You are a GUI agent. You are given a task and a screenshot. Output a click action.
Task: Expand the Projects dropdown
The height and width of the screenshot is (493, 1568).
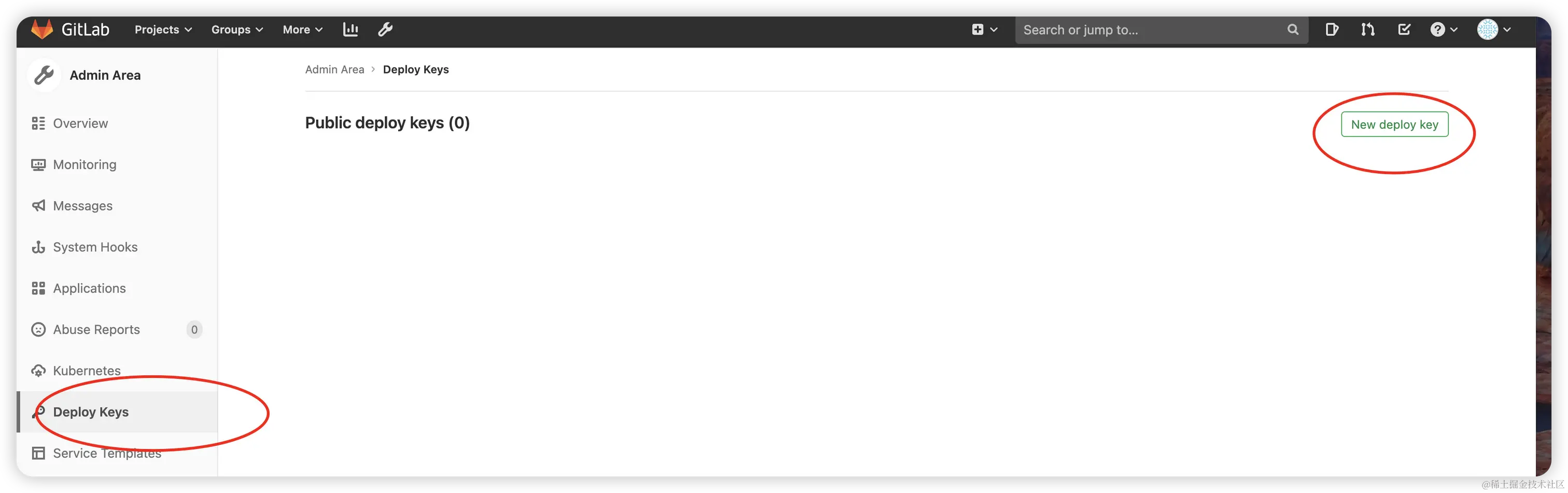pyautogui.click(x=163, y=29)
